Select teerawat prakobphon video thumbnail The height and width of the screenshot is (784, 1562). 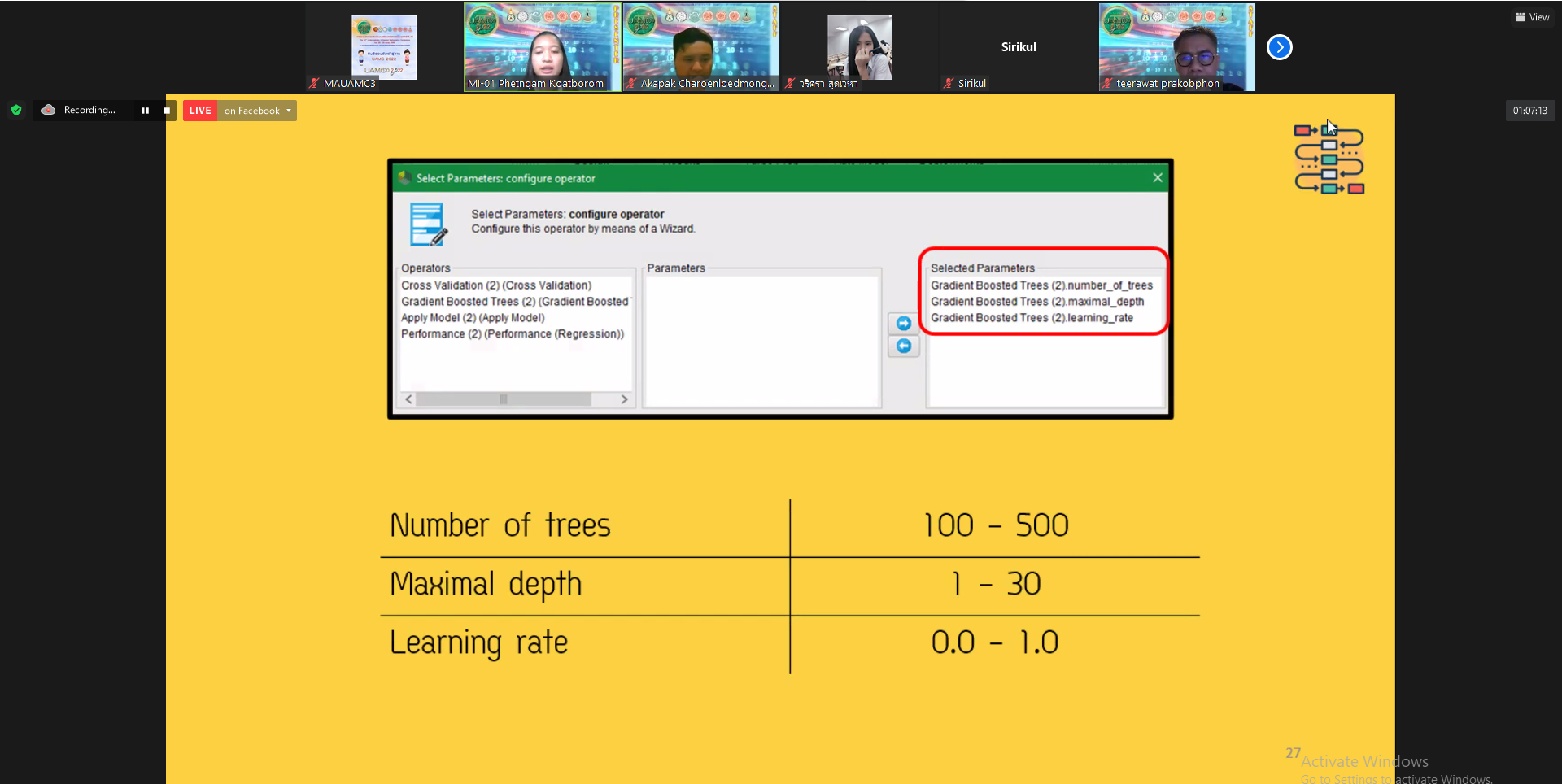1177,47
